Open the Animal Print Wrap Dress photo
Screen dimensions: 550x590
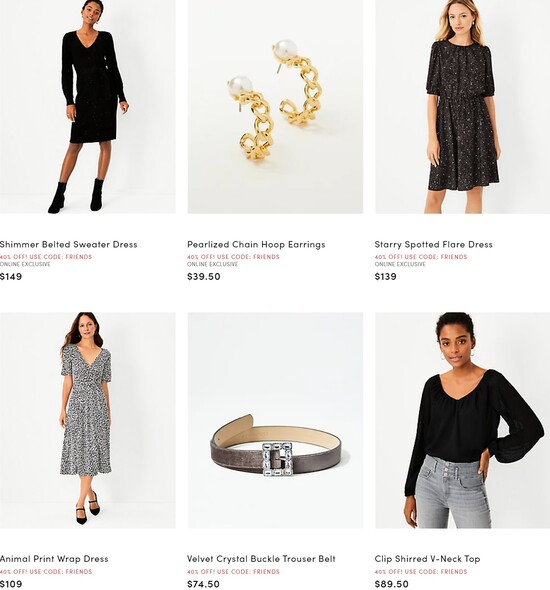[x=88, y=420]
